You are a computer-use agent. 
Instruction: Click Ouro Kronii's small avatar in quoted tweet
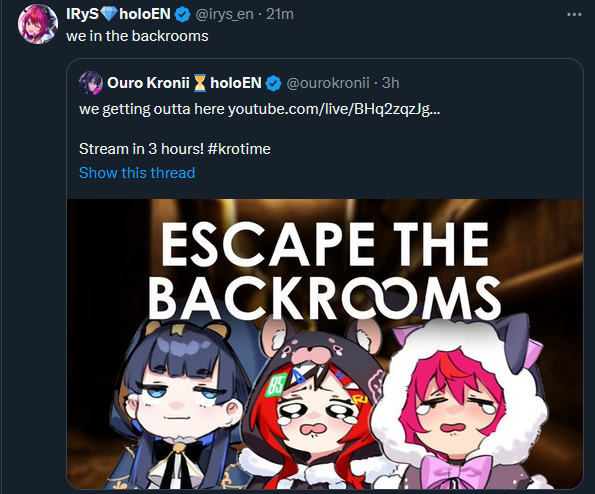[91, 83]
